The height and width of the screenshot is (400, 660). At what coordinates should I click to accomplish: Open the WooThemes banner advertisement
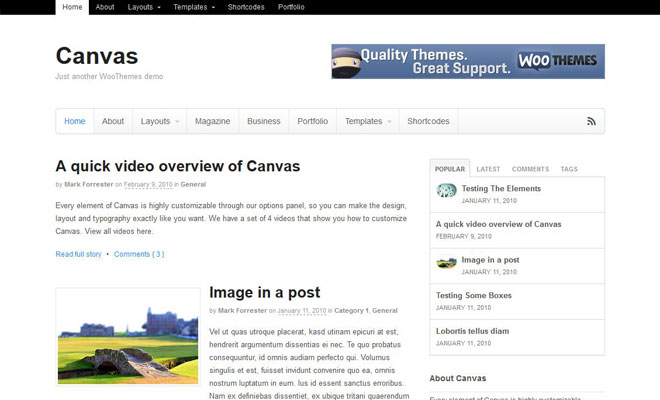[467, 61]
